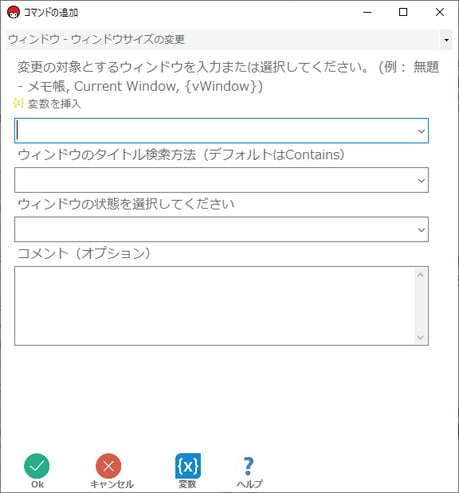Expand the command selector arrow at top right
459x493 pixels.
point(446,40)
